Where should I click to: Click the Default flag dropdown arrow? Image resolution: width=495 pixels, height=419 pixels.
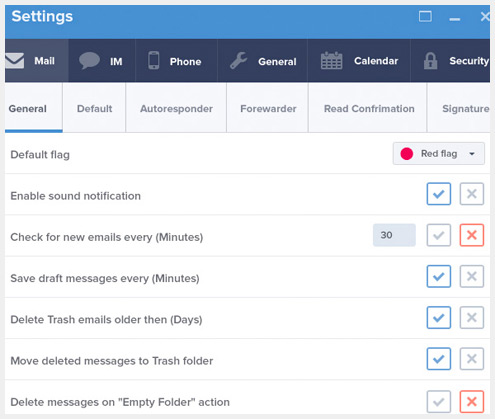tap(472, 154)
